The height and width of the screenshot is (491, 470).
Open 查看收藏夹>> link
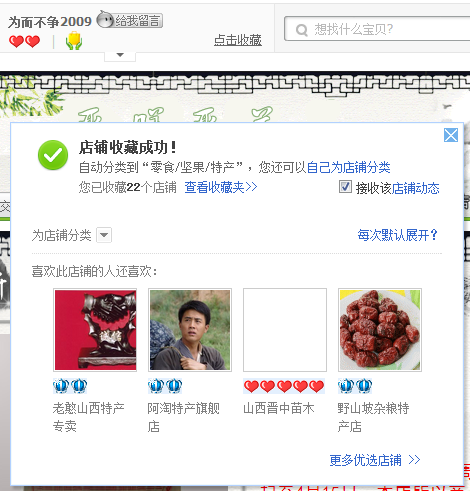[221, 187]
